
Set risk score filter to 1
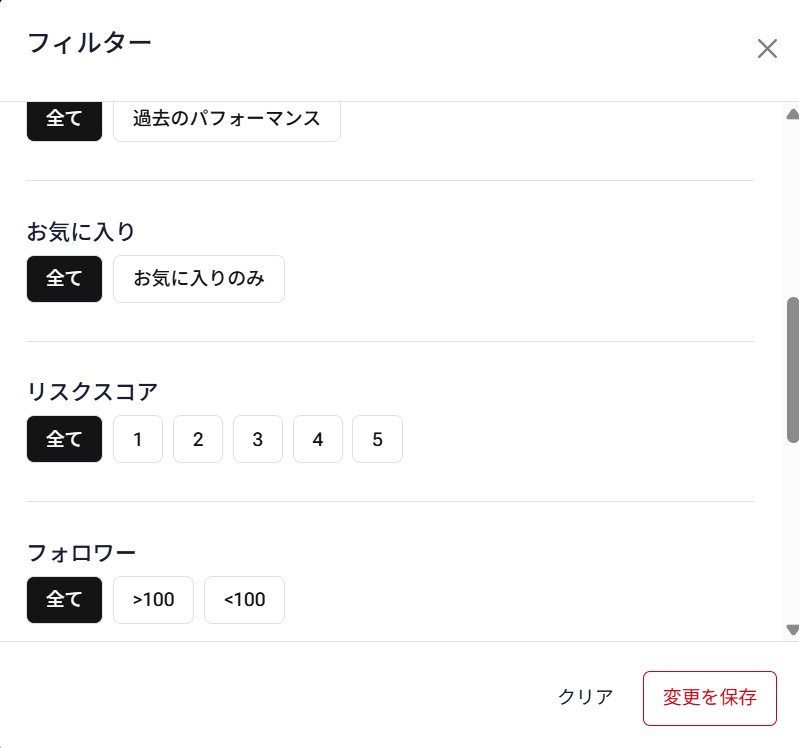[138, 439]
